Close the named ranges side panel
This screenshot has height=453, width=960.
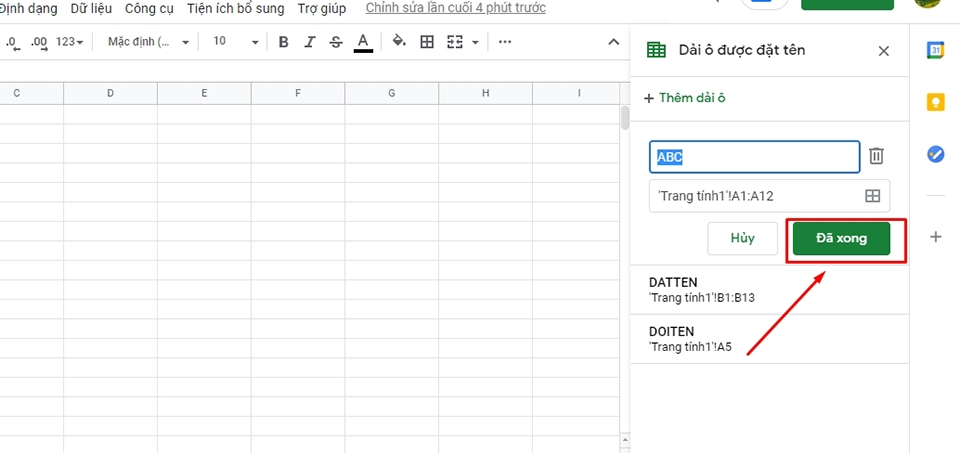tap(883, 51)
